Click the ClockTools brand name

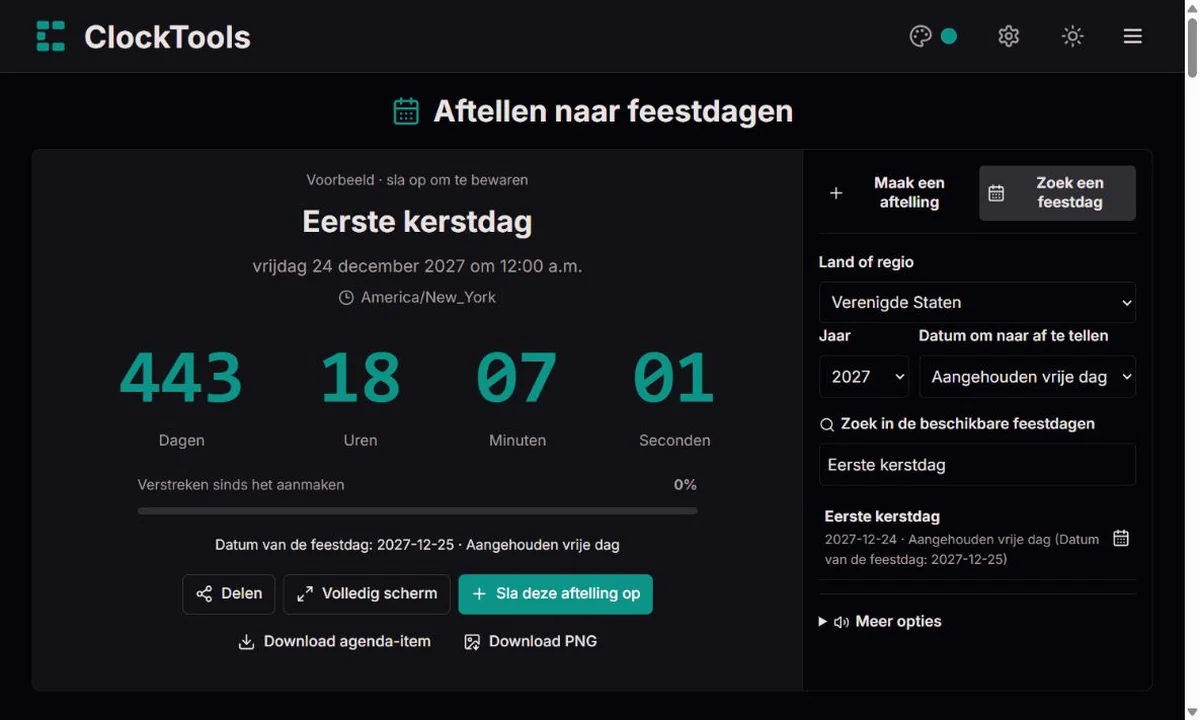point(167,37)
